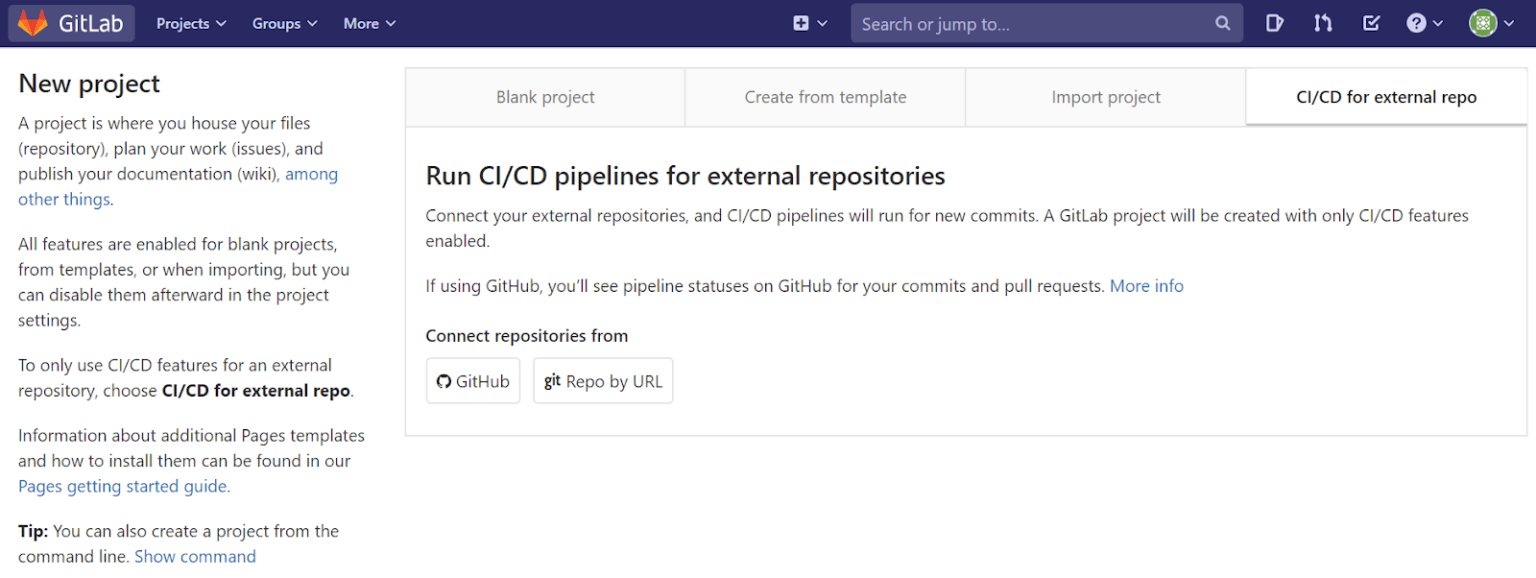Open the GitLab home logo
Screen dimensions: 1536x578
(x=70, y=22)
